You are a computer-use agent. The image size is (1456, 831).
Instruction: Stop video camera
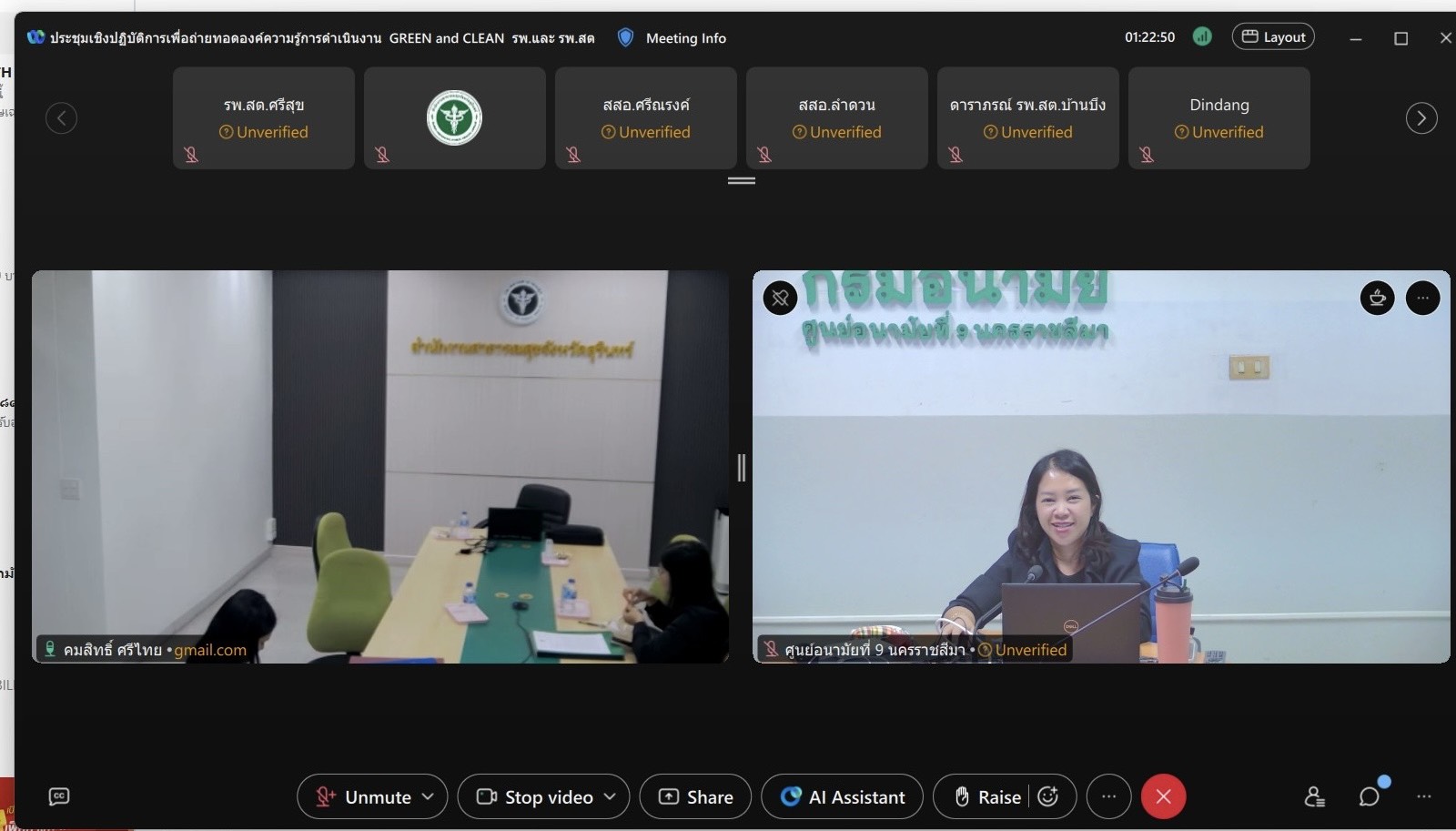pyautogui.click(x=535, y=796)
